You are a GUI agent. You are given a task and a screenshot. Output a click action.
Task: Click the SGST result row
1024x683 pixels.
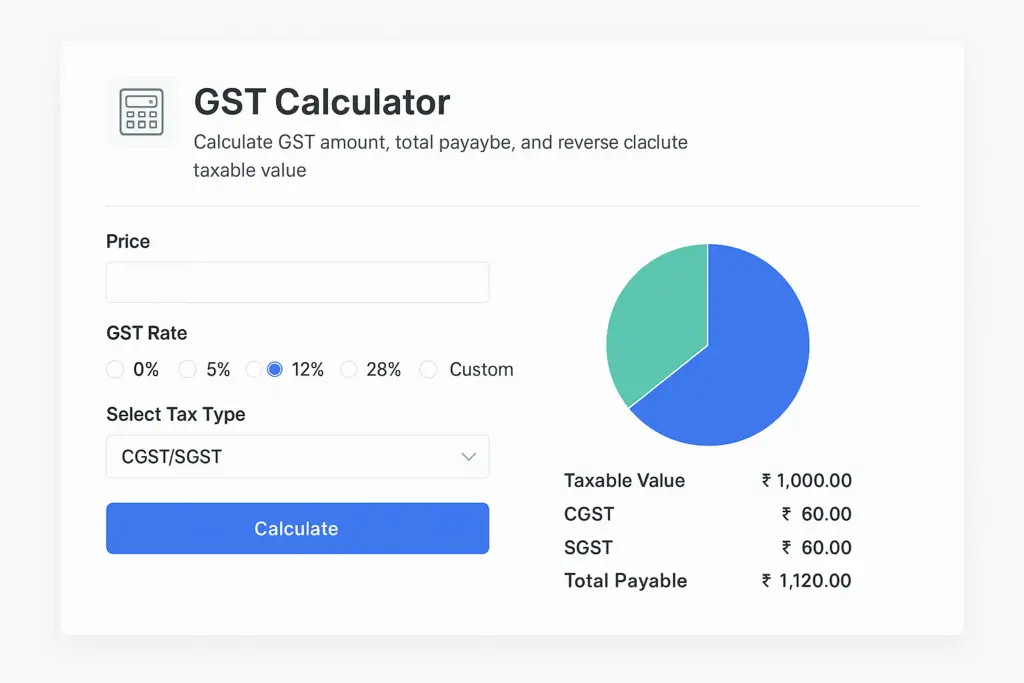(x=700, y=547)
